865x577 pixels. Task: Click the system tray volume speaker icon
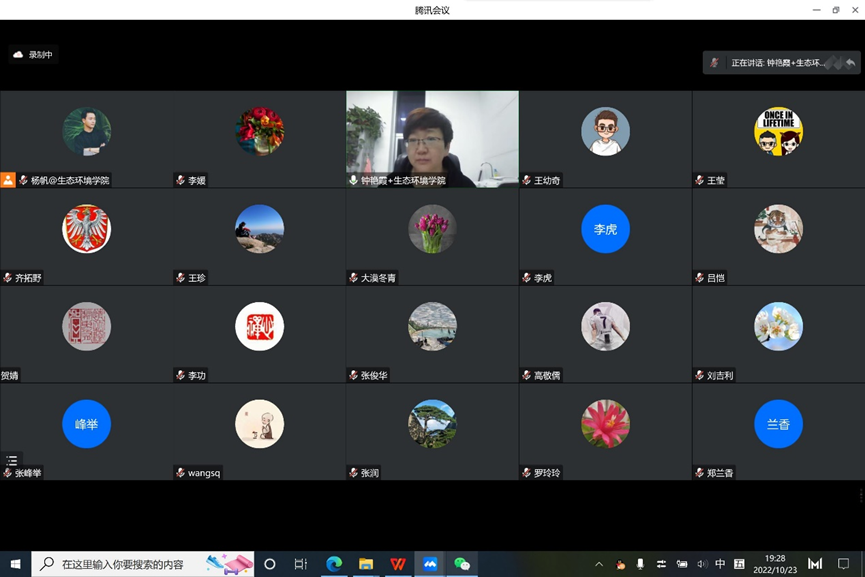(x=701, y=564)
